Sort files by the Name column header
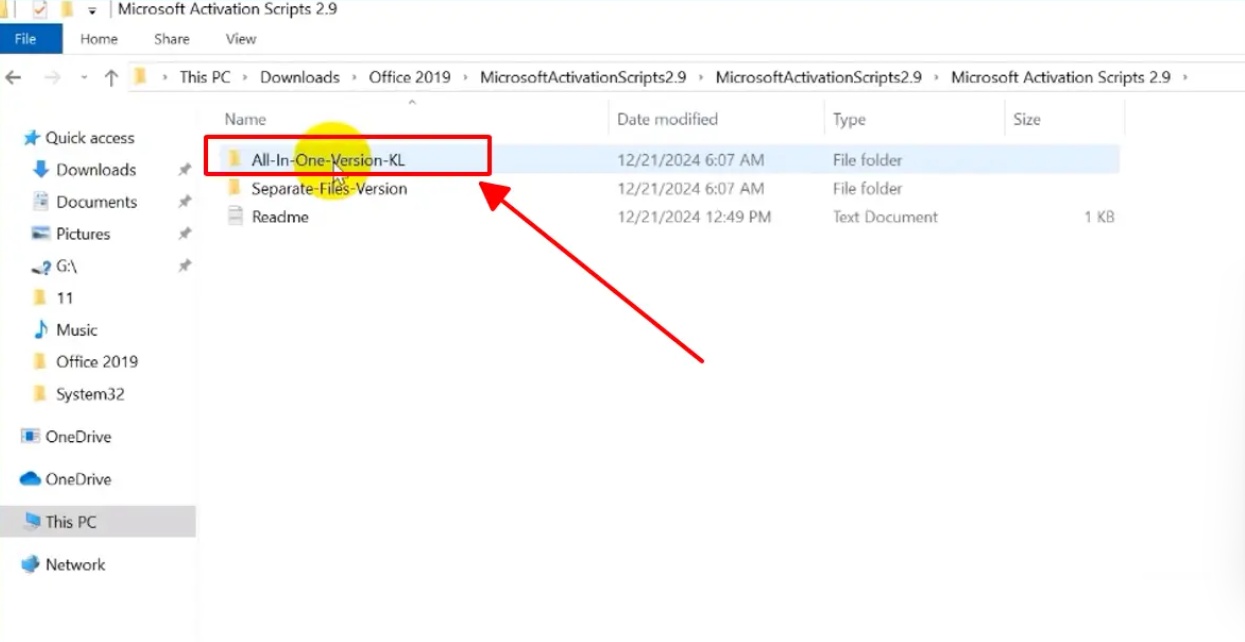This screenshot has height=642, width=1245. point(245,119)
